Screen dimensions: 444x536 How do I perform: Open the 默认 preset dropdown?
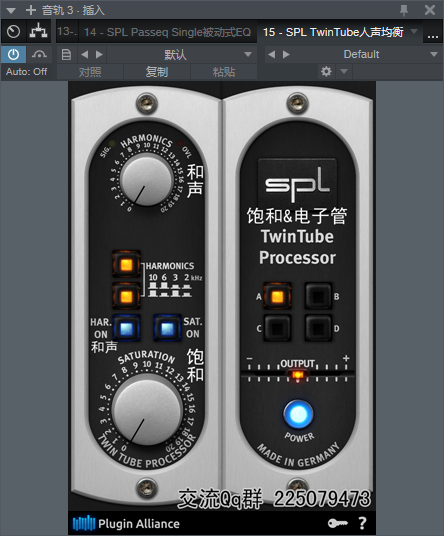[181, 54]
